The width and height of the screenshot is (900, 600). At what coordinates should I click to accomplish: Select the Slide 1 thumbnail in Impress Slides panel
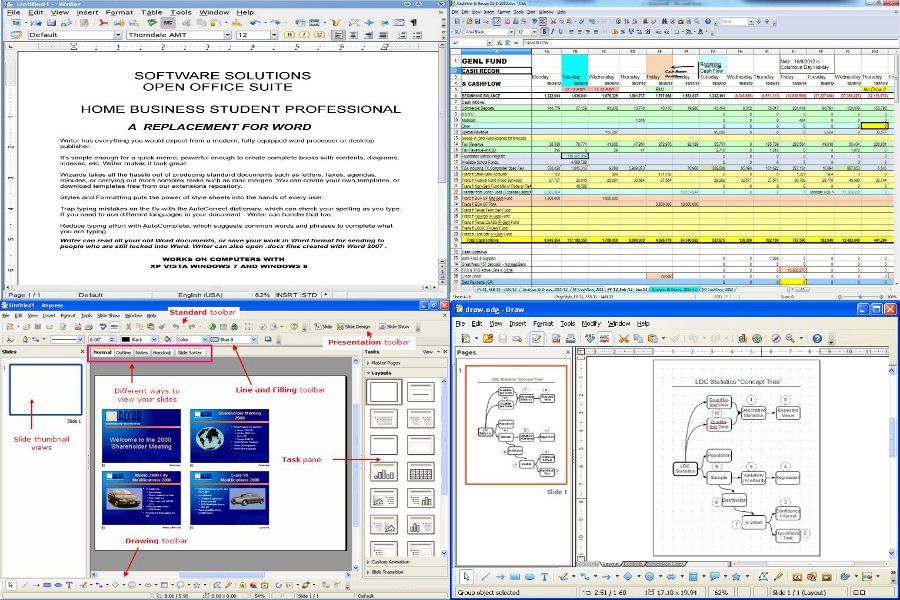click(x=45, y=390)
